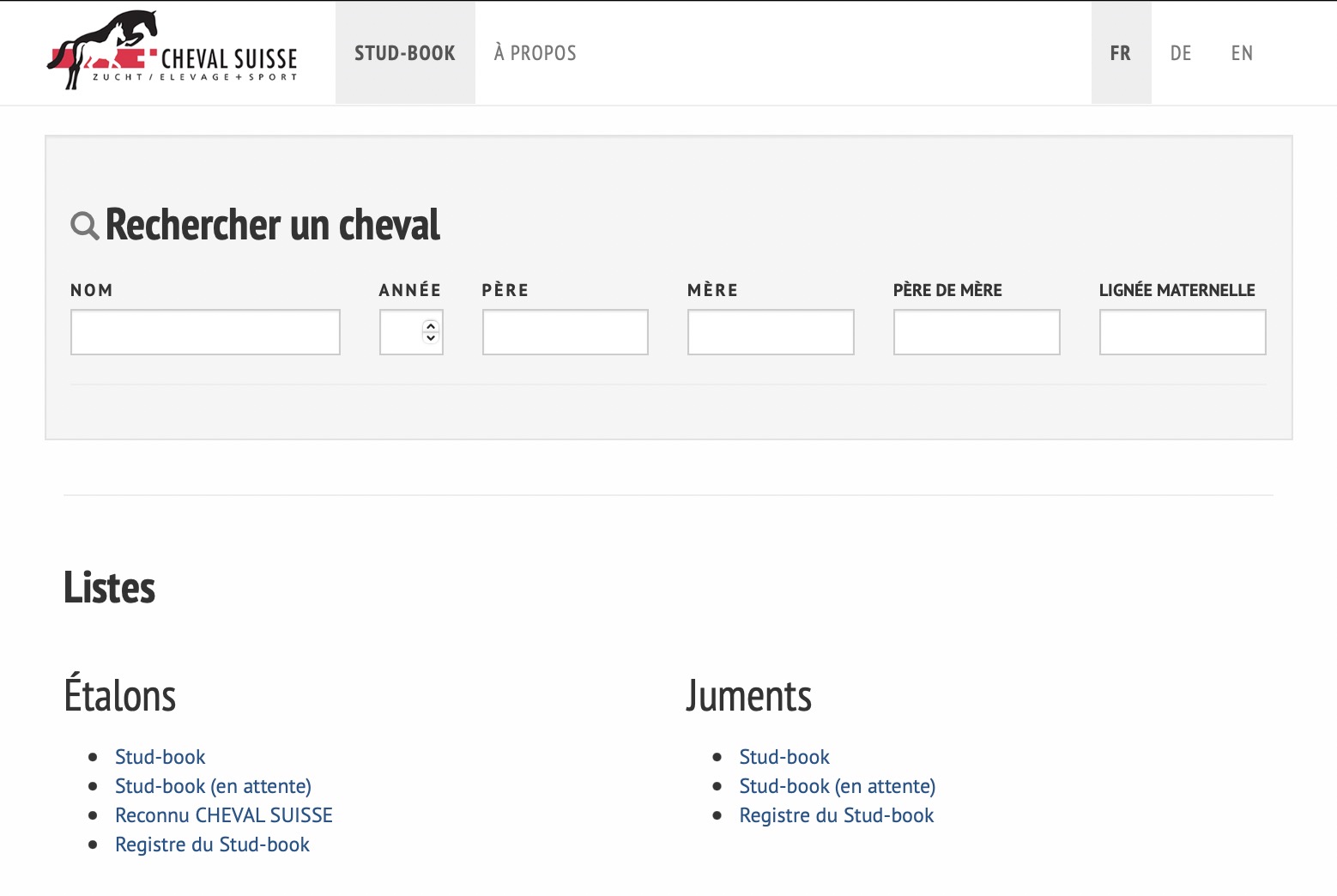The height and width of the screenshot is (896, 1337).
Task: Click the Cheval Suisse horse logo
Action: 172,51
